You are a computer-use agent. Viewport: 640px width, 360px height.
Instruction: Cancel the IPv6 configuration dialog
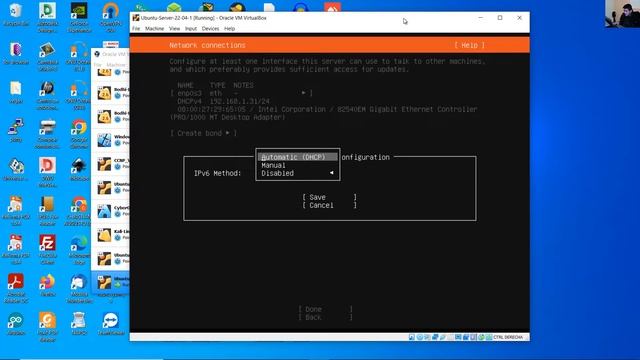(x=329, y=205)
